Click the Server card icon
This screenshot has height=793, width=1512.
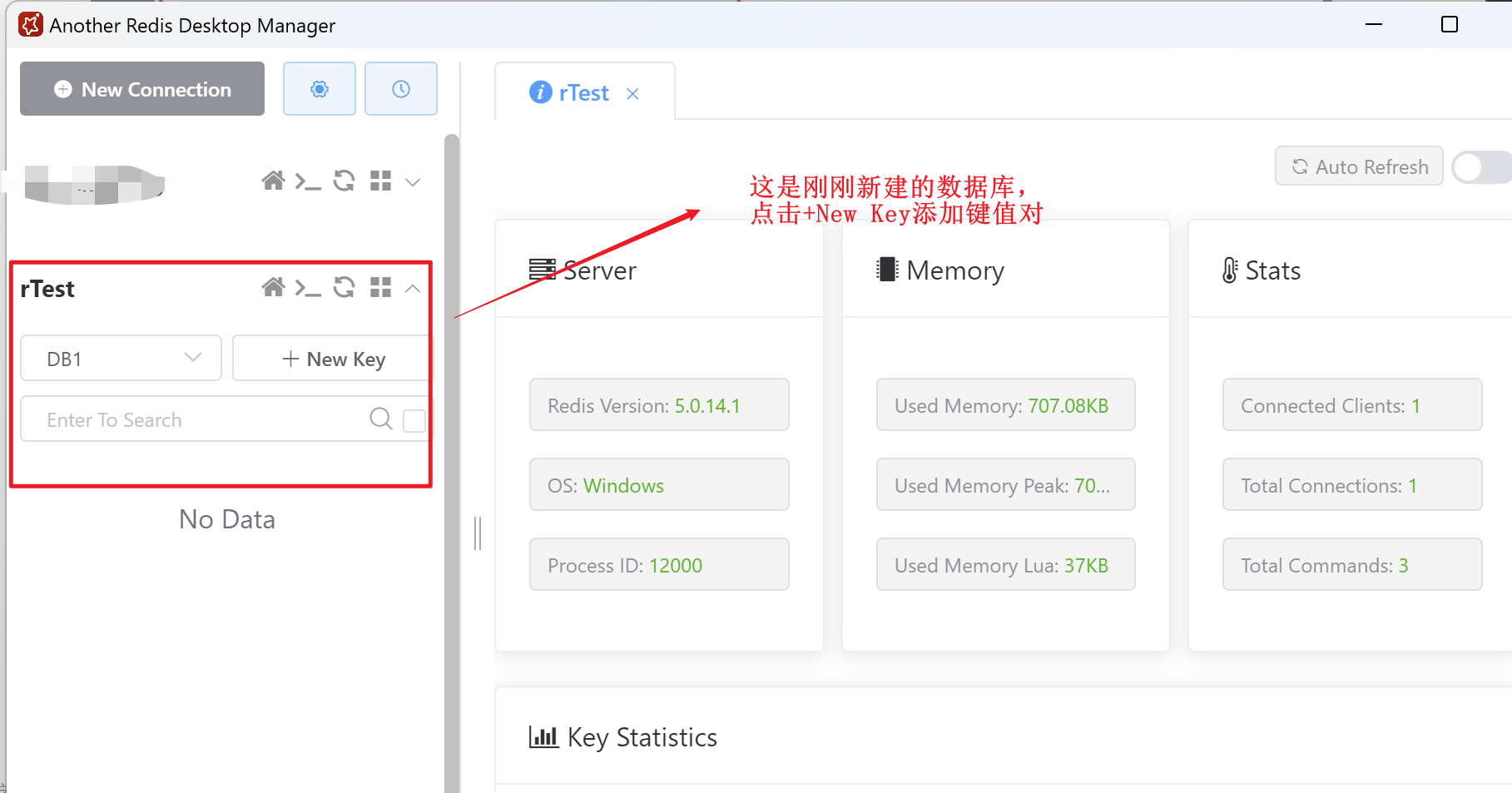(543, 270)
